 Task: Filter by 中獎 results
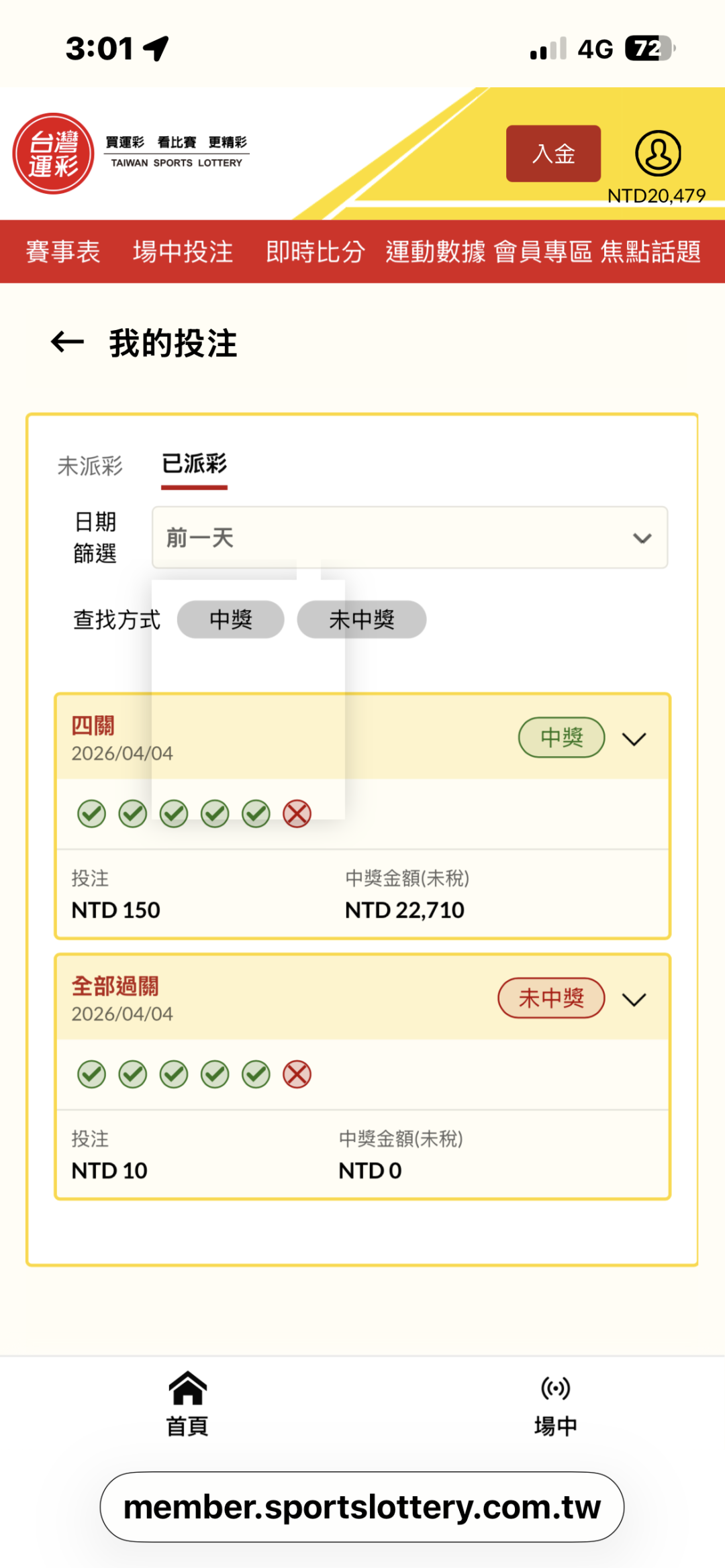click(x=230, y=619)
